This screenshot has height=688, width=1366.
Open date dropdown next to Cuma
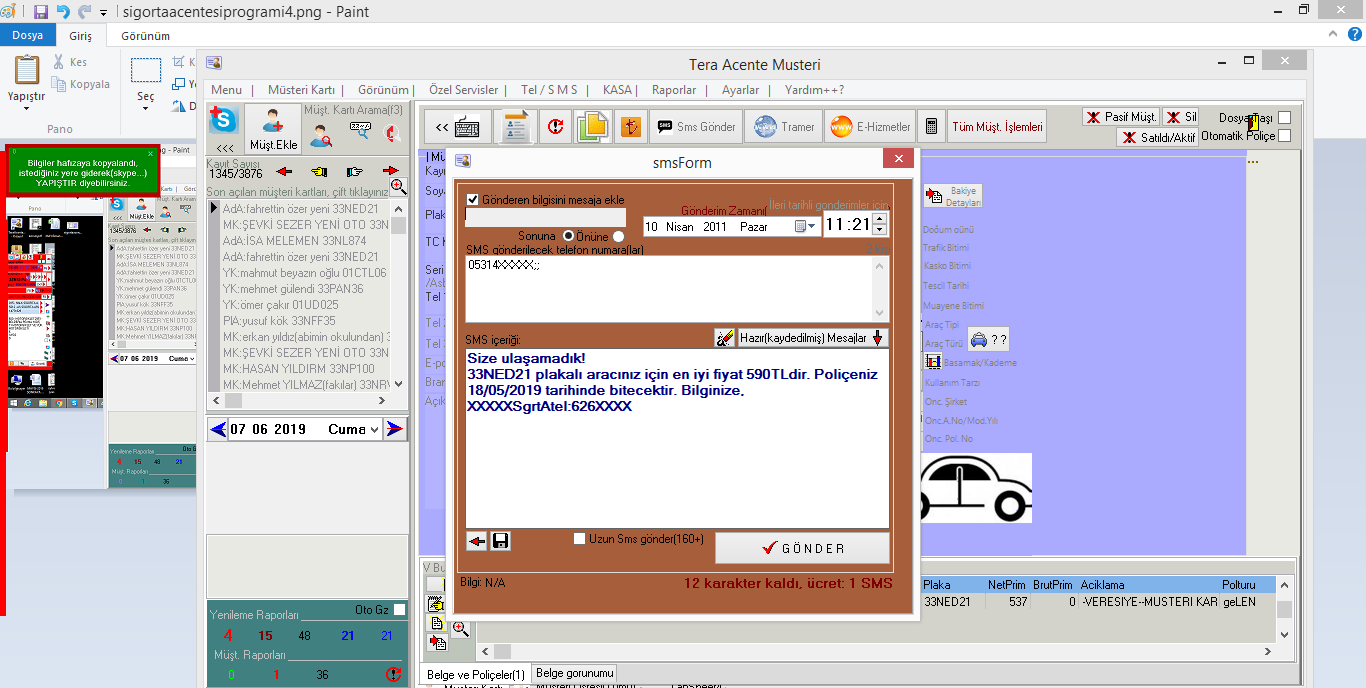[x=374, y=429]
